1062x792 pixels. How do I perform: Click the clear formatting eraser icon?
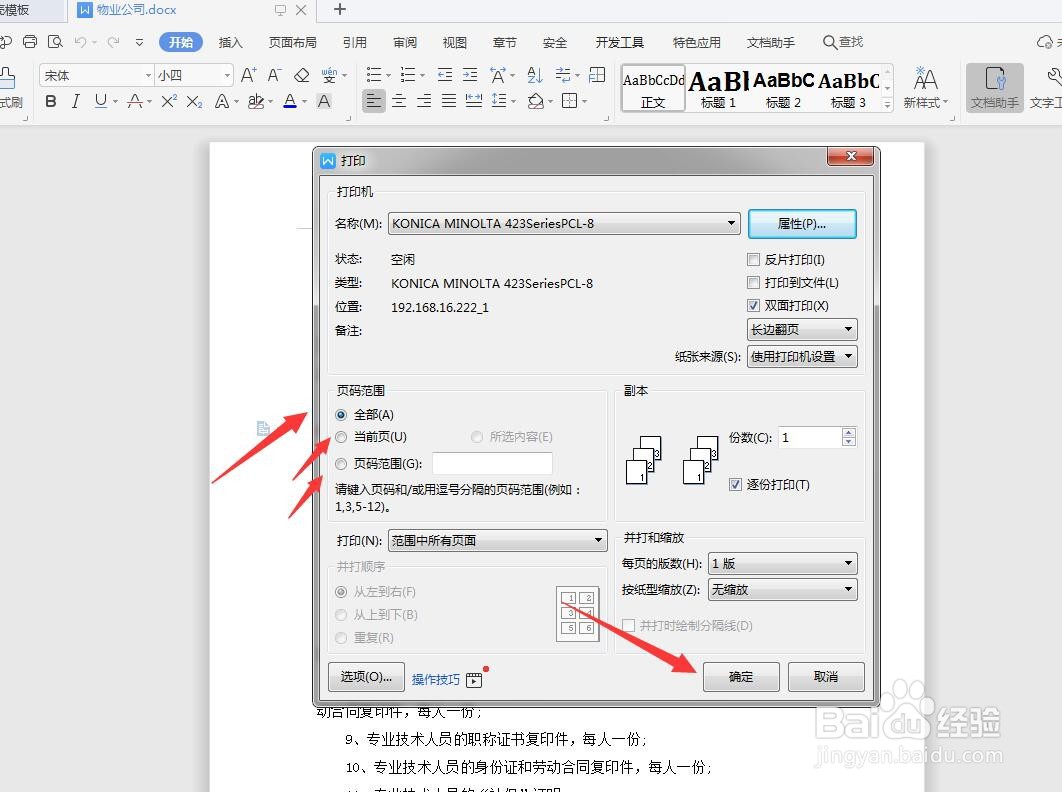(303, 74)
